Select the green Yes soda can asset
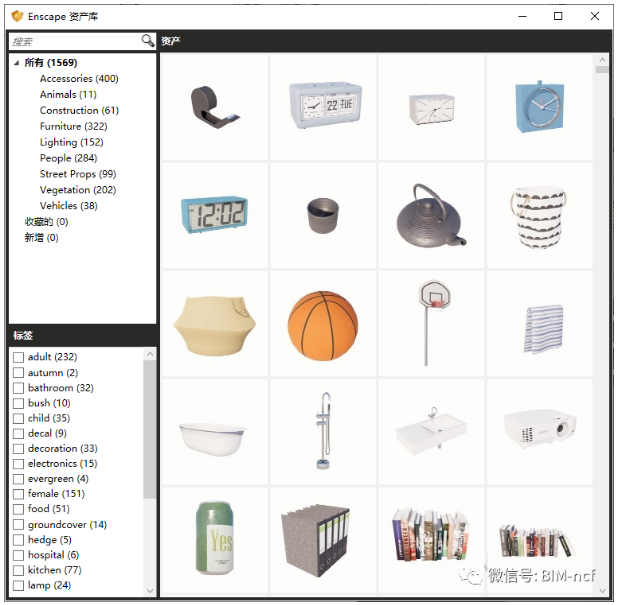The width and height of the screenshot is (617, 605). click(x=215, y=540)
